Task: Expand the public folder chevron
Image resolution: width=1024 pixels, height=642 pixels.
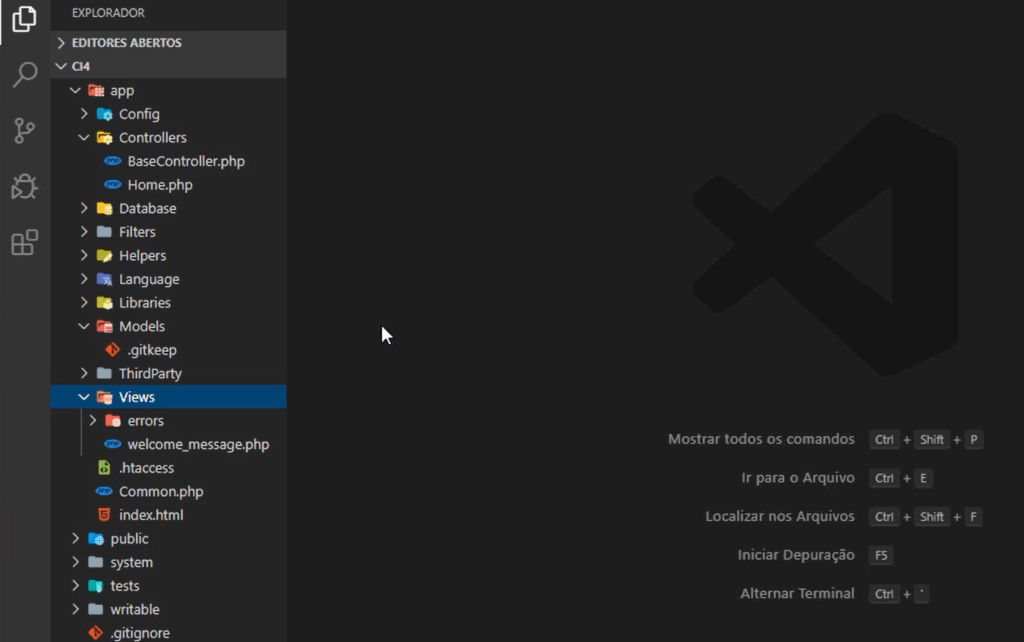Action: coord(76,538)
